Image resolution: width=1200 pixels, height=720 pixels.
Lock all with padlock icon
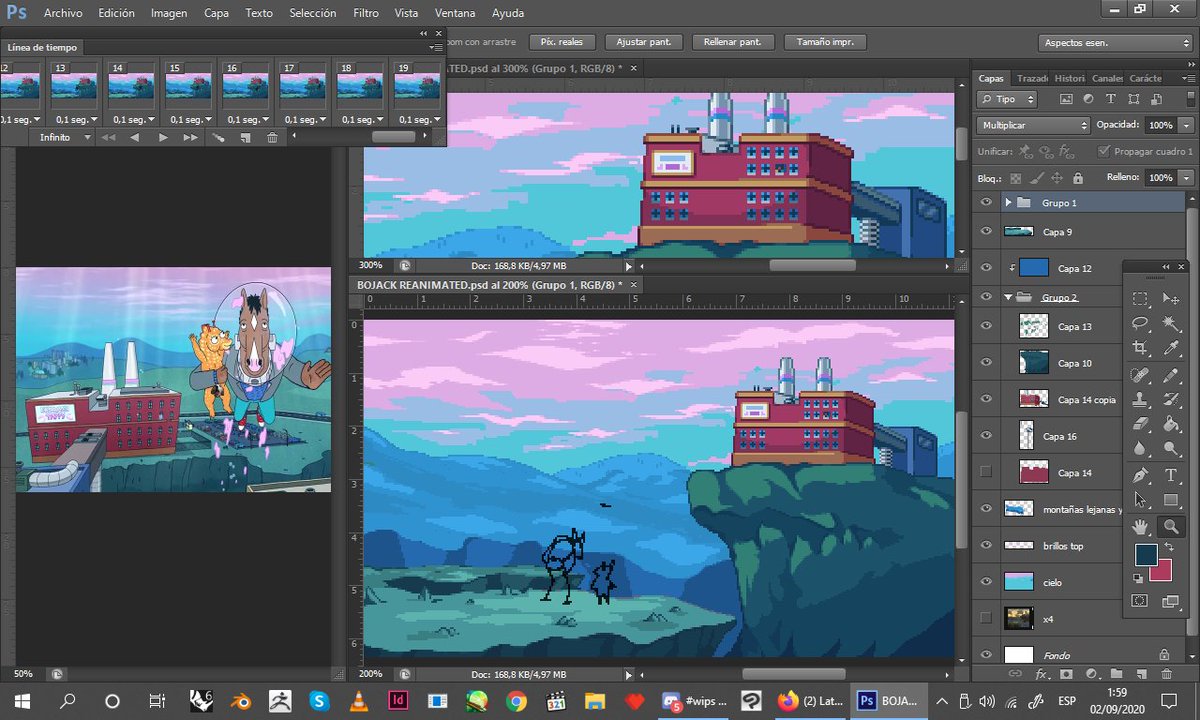click(x=1078, y=178)
